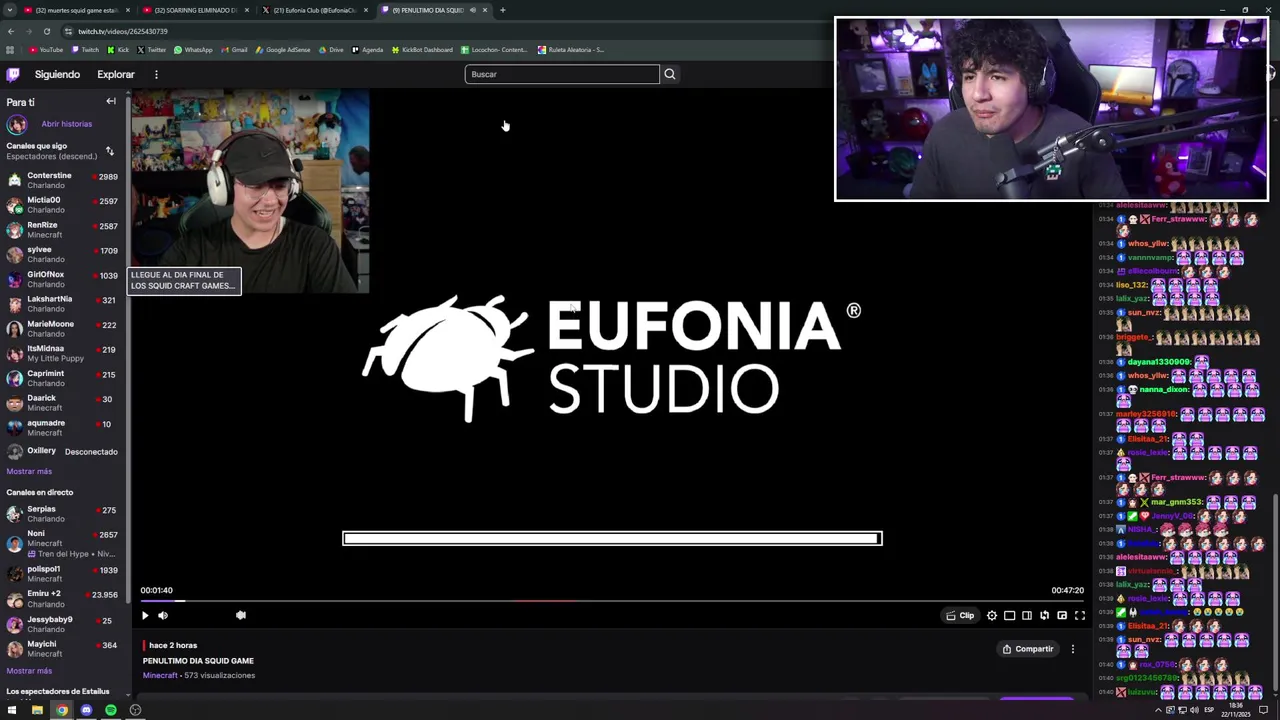Click the Twitch logo home icon
1280x720 pixels.
[x=13, y=74]
